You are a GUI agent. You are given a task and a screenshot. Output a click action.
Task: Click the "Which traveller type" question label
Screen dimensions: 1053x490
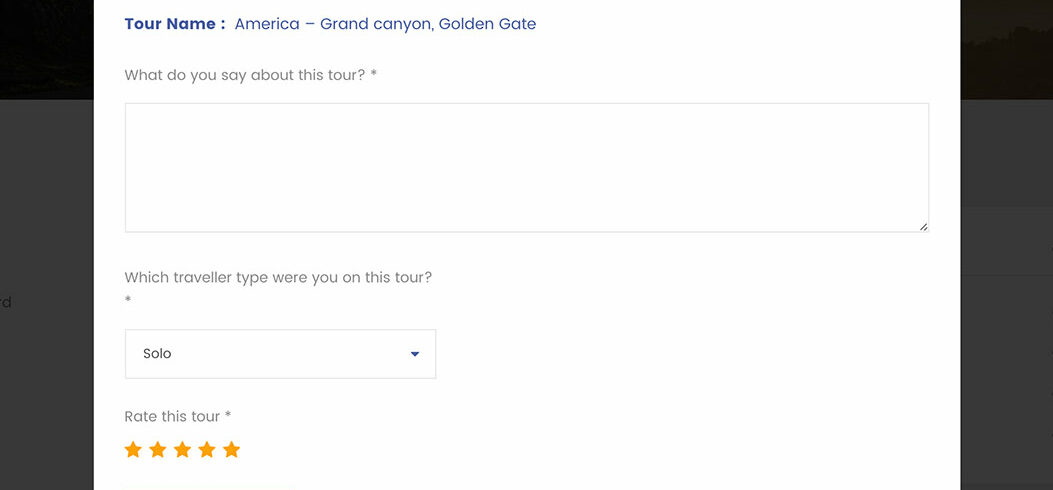click(278, 277)
